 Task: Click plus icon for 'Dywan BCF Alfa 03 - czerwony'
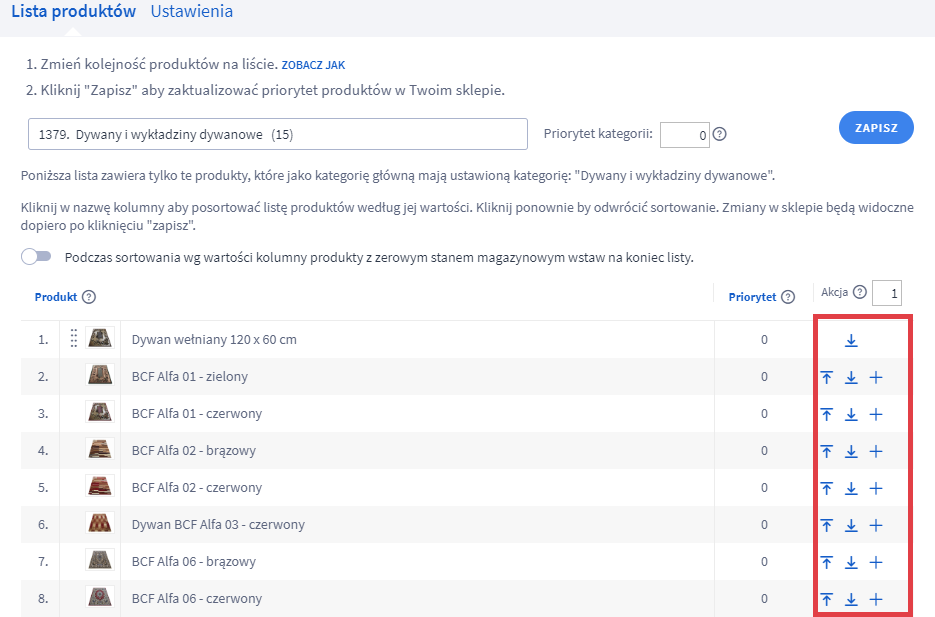(x=875, y=525)
